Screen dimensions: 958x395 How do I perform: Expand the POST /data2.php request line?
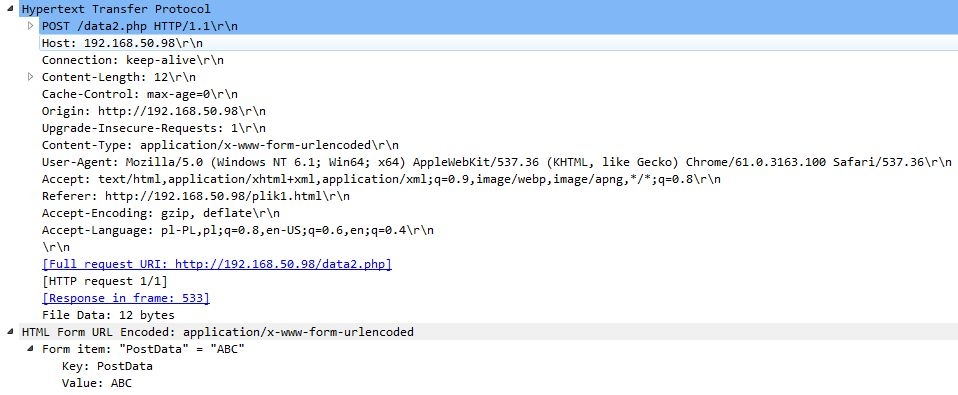(x=31, y=26)
